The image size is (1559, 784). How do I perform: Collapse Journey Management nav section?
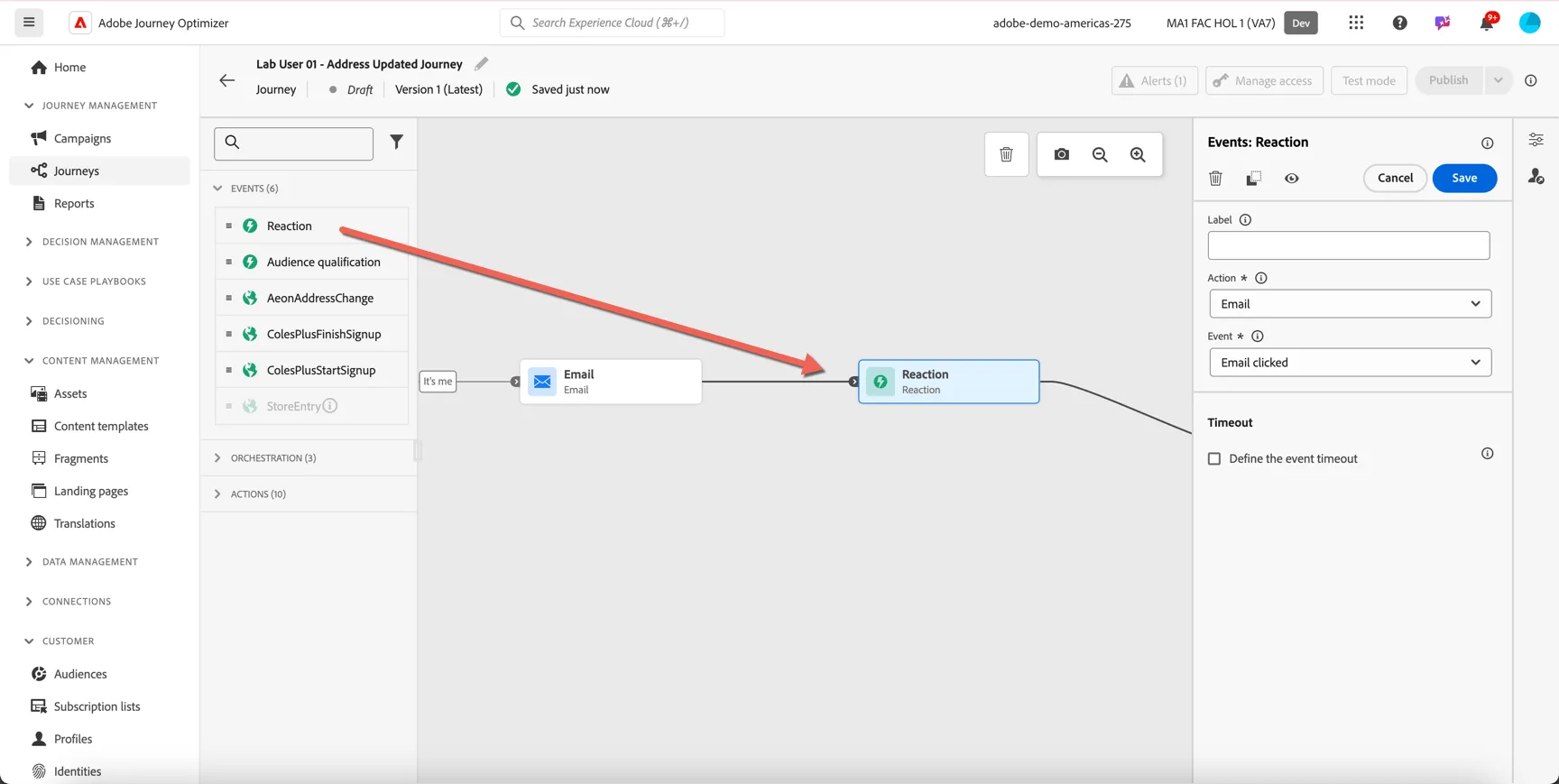(x=29, y=106)
